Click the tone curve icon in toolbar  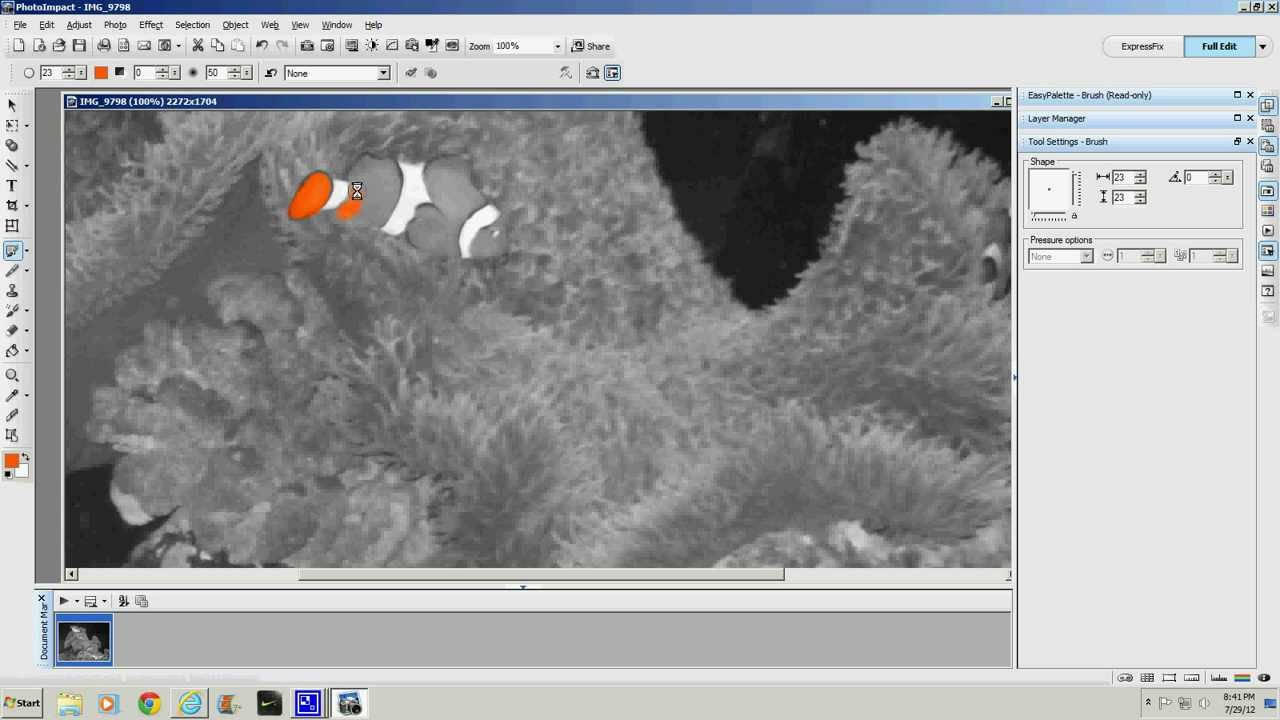click(x=392, y=46)
